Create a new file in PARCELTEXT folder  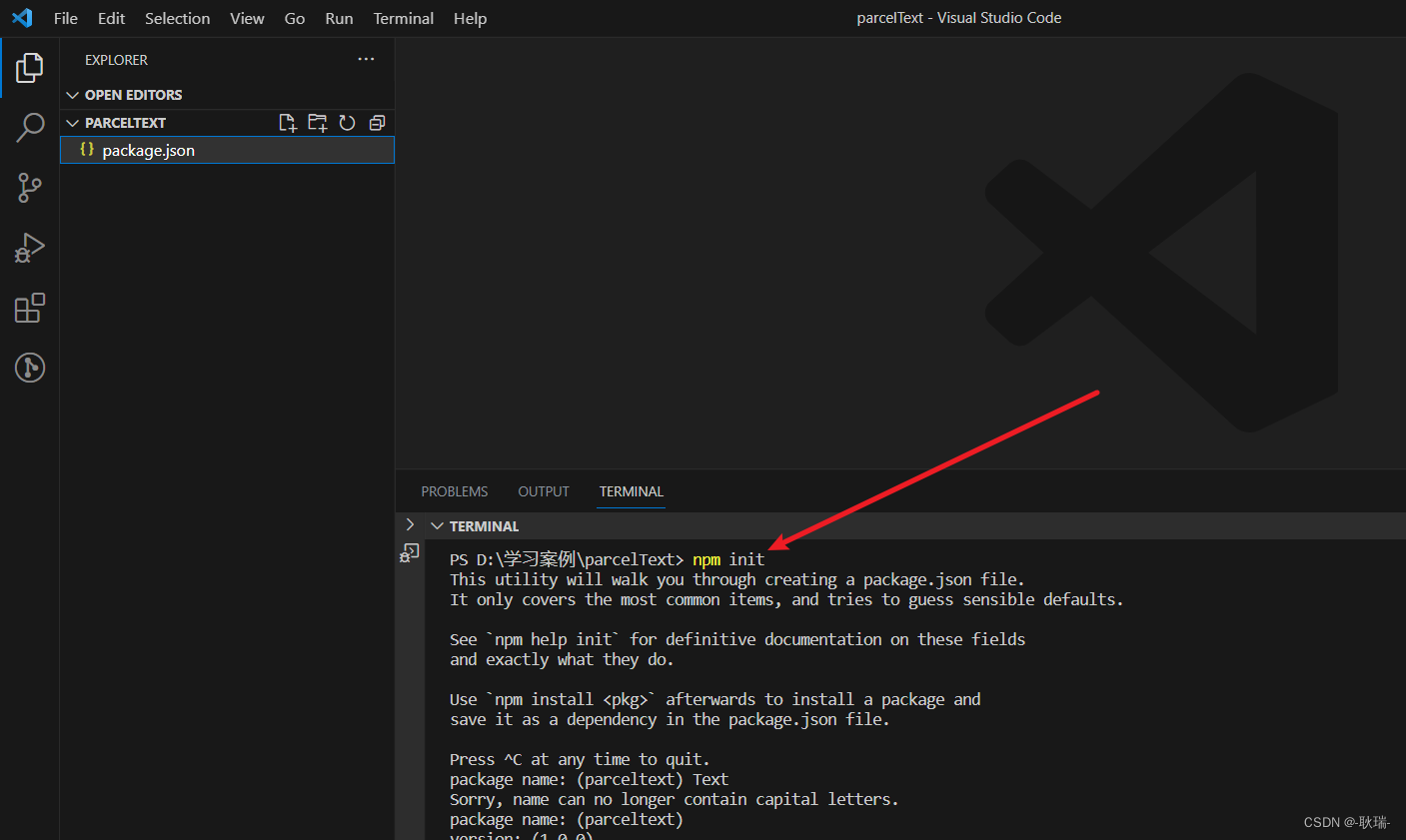tap(288, 123)
